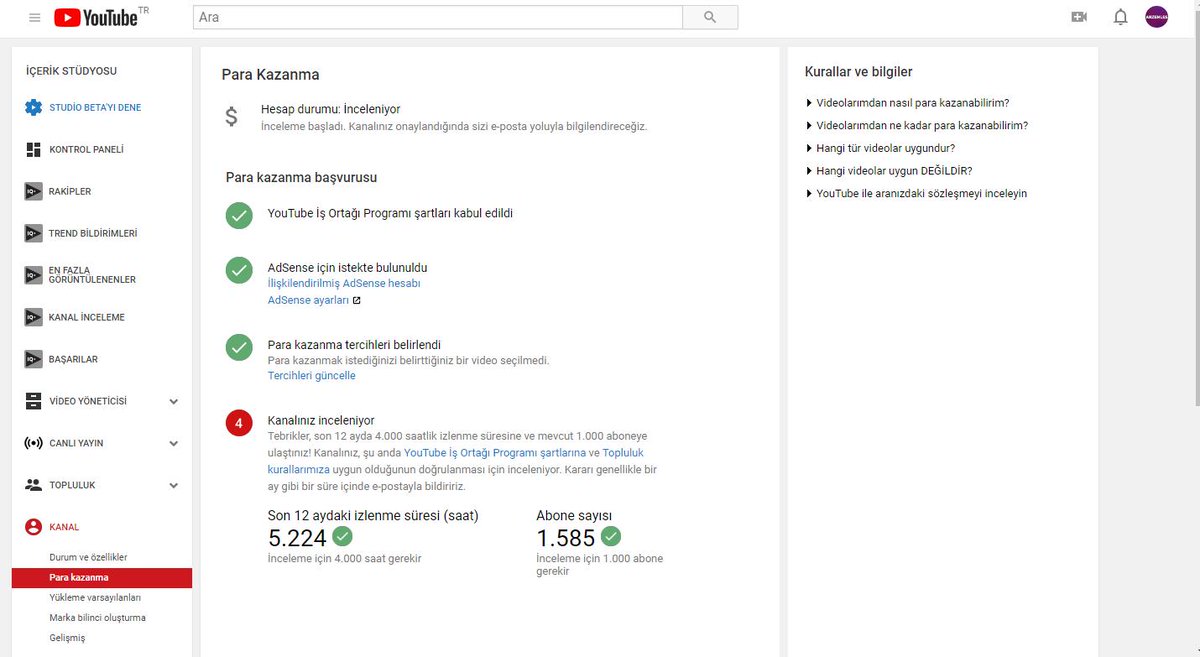
Task: Open the AdSense ayarları link
Action: point(308,300)
